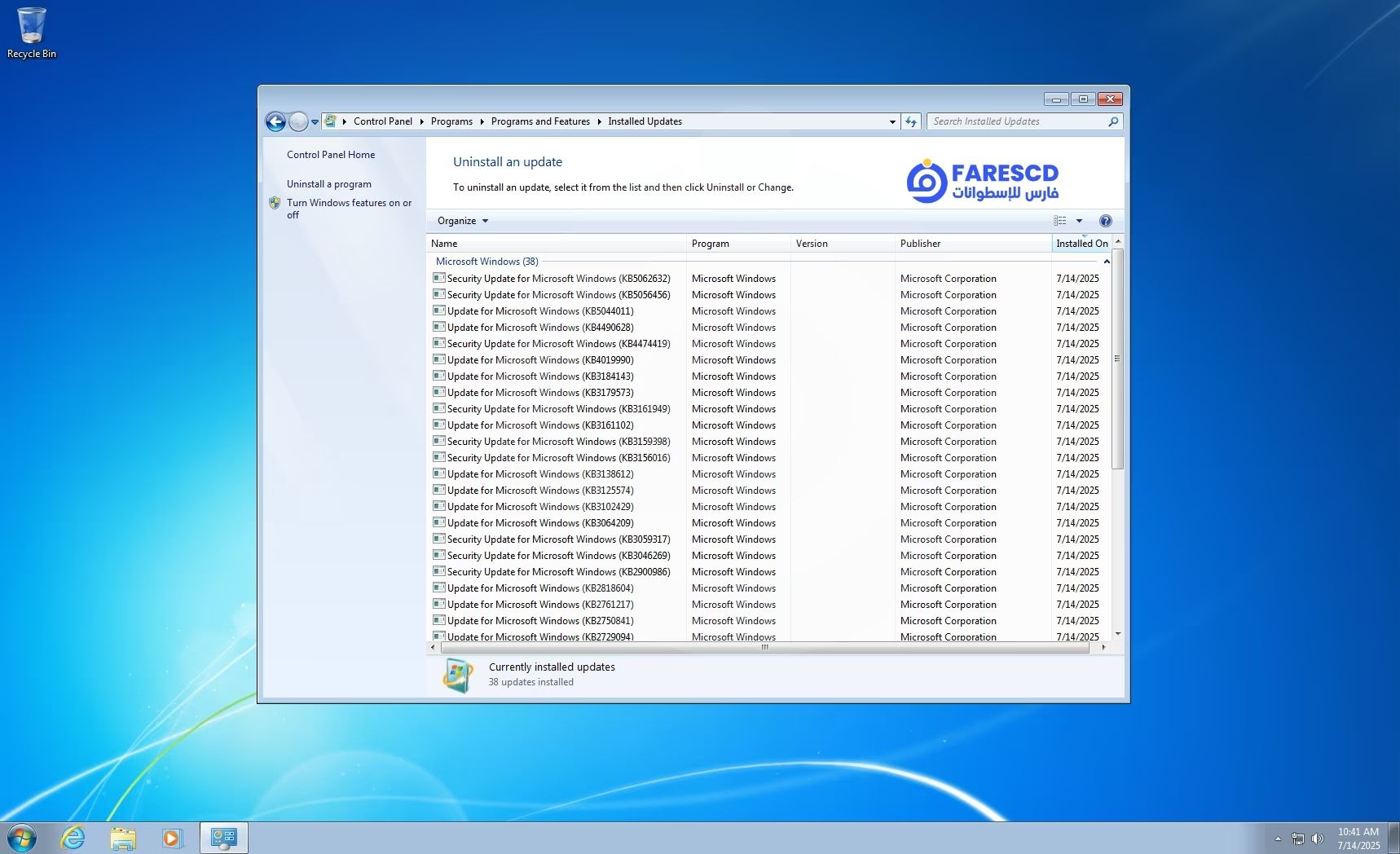
Task: Click horizontal scrollbar right arrow
Action: tap(1103, 648)
